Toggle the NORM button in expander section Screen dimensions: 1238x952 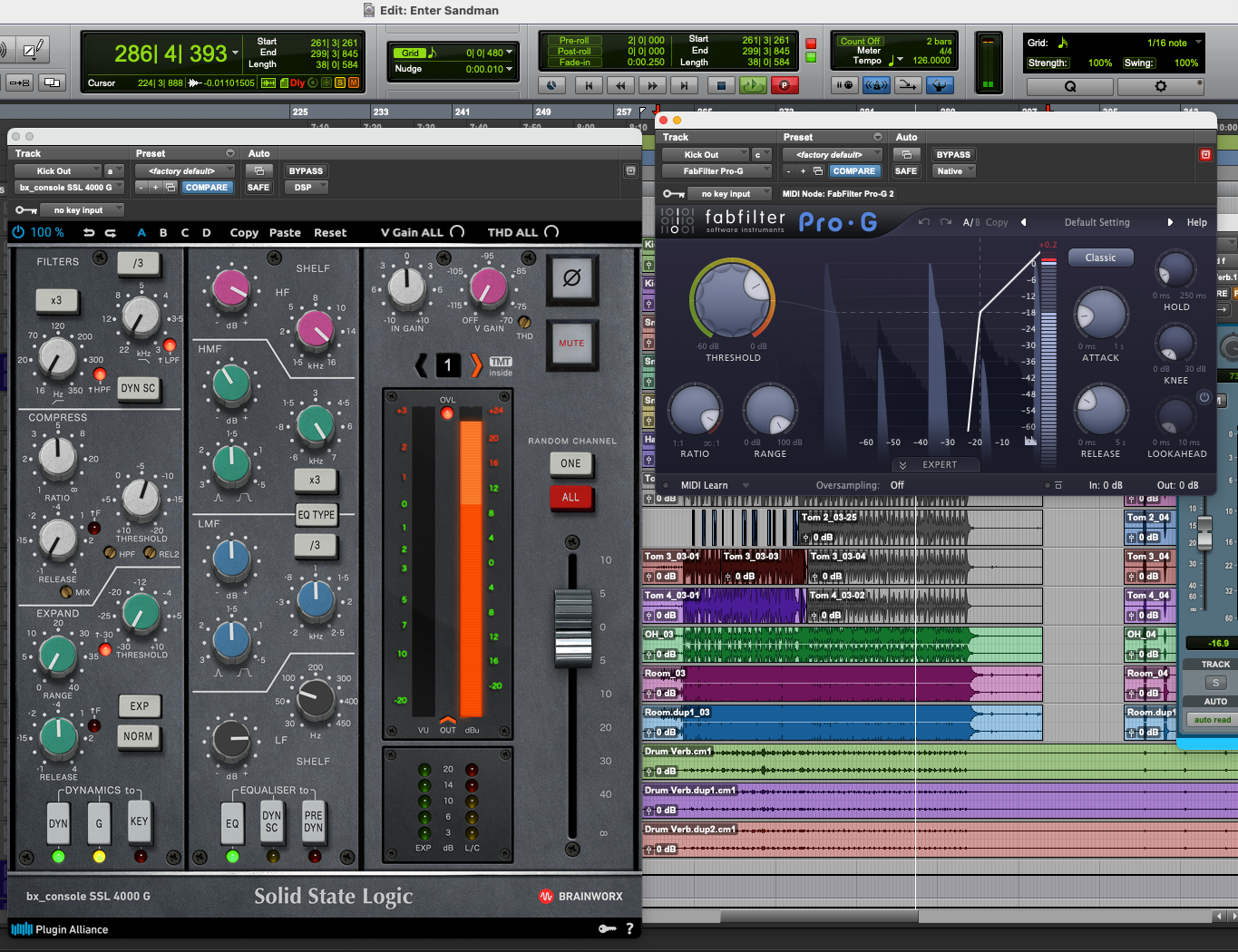coord(139,736)
